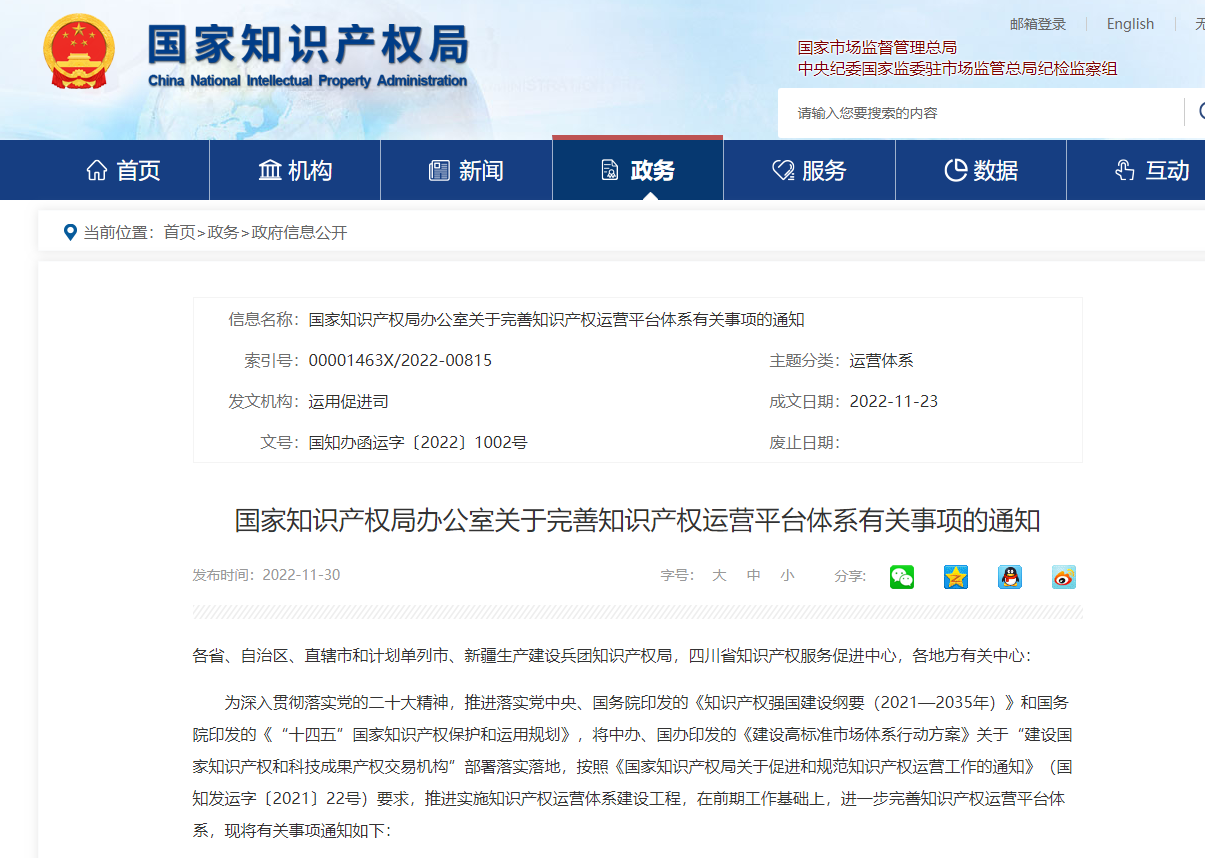Select the 政务 navigation tab

pyautogui.click(x=638, y=171)
